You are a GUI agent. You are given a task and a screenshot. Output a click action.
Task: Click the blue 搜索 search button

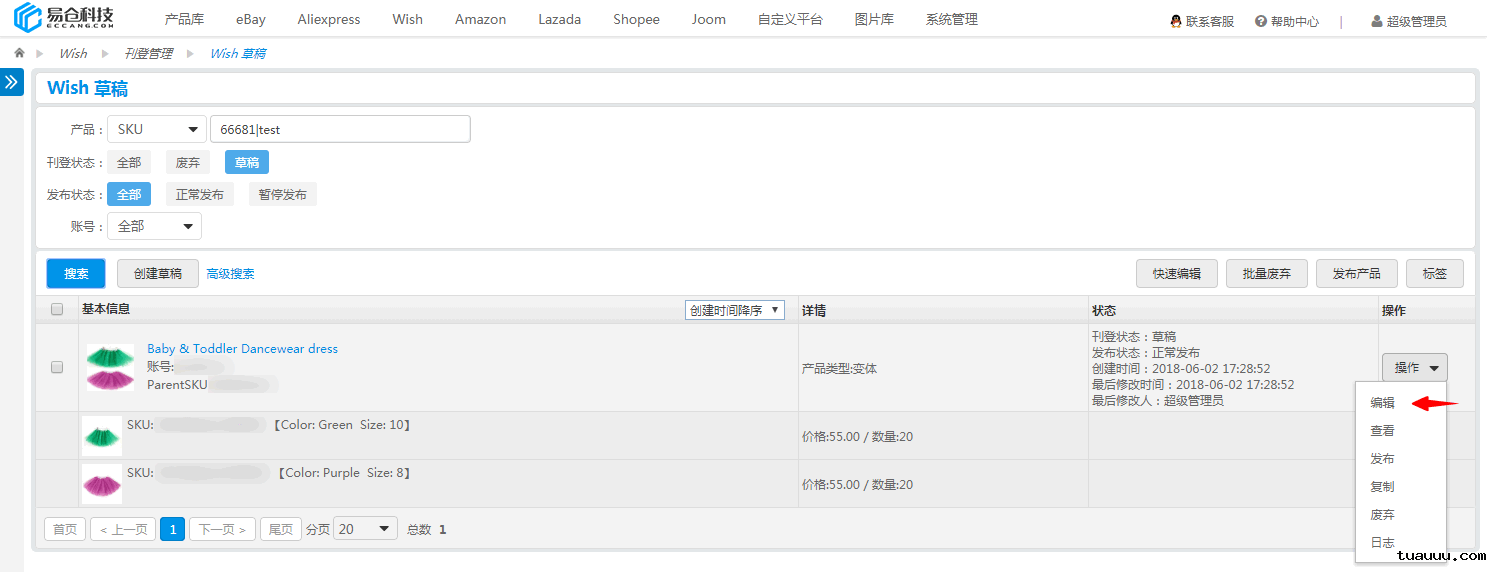(76, 273)
